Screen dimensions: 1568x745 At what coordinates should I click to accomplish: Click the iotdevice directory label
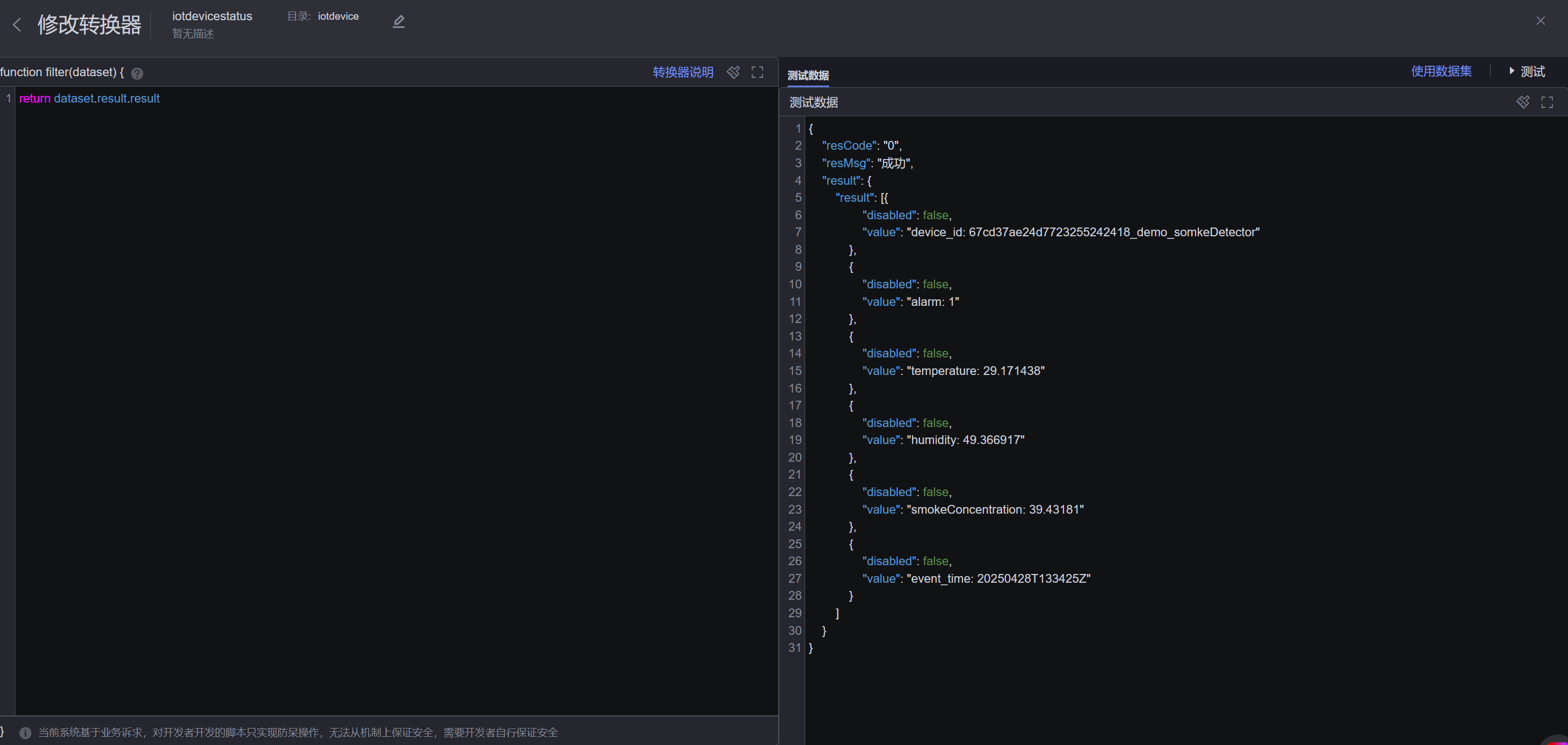(x=338, y=16)
